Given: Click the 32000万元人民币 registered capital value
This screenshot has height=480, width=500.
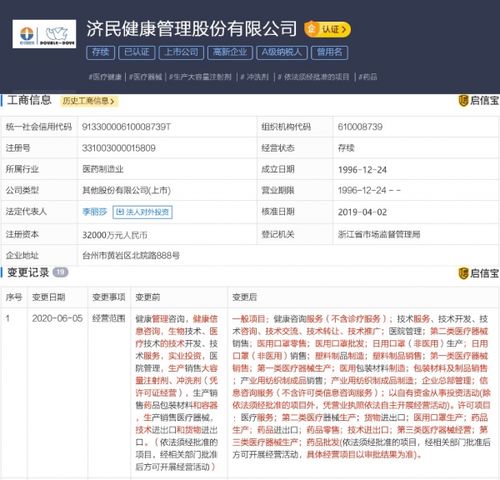Looking at the screenshot, I should click(115, 235).
